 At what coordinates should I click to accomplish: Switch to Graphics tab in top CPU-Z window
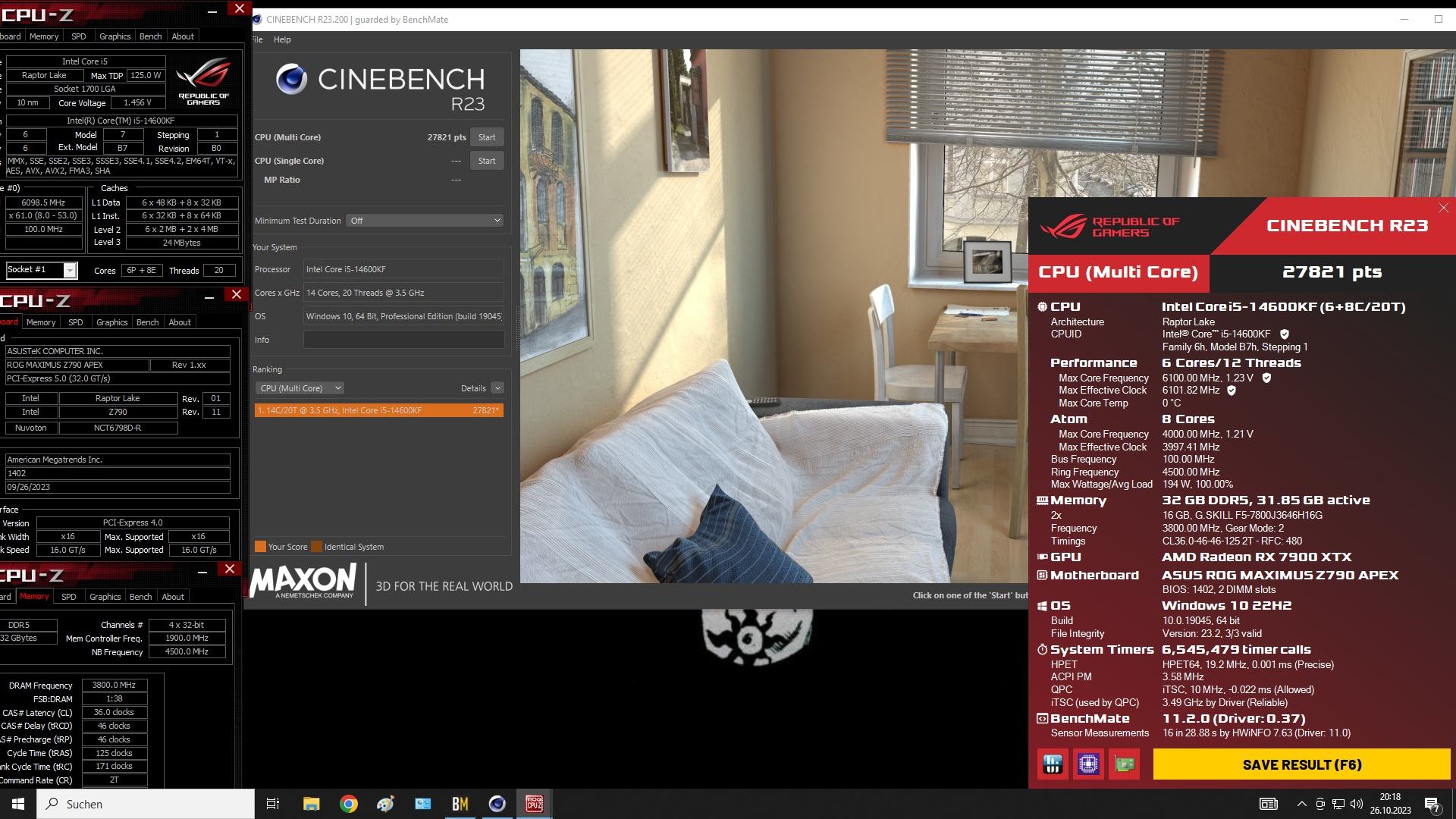coord(115,36)
